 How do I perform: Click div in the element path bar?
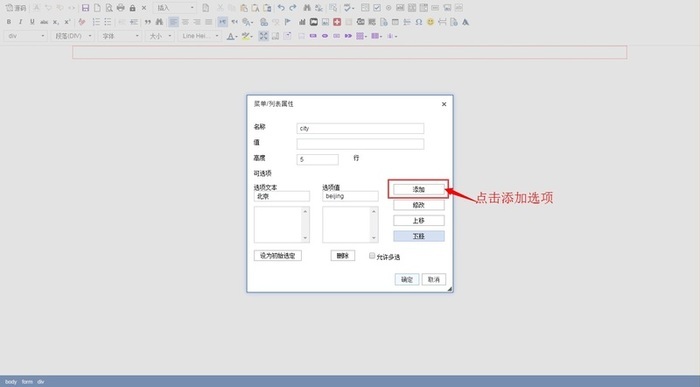click(41, 382)
